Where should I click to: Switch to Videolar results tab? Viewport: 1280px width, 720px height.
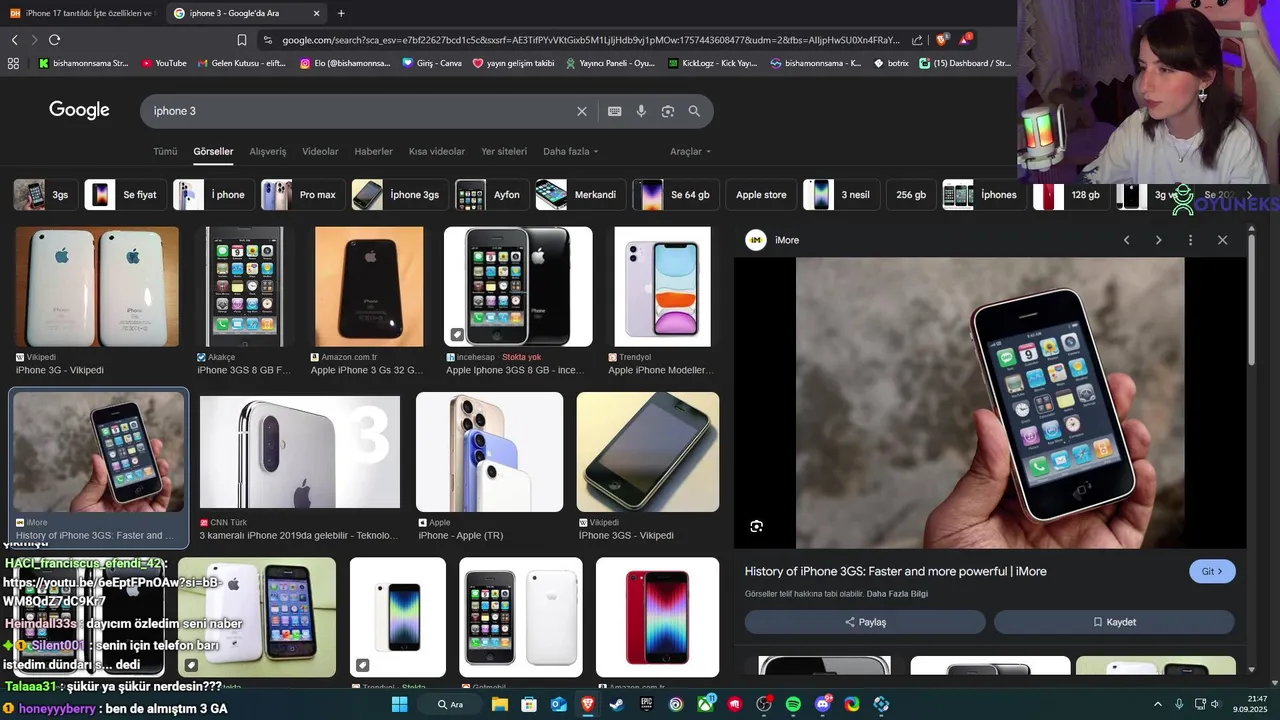pyautogui.click(x=320, y=151)
